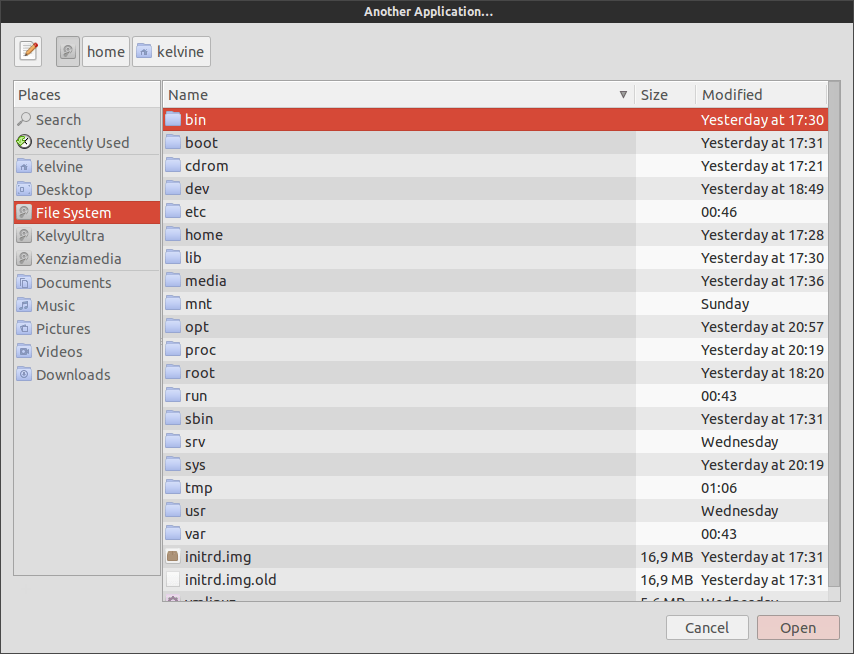The height and width of the screenshot is (654, 854).
Task: Open the Downloads bookmark
Action: click(x=73, y=375)
